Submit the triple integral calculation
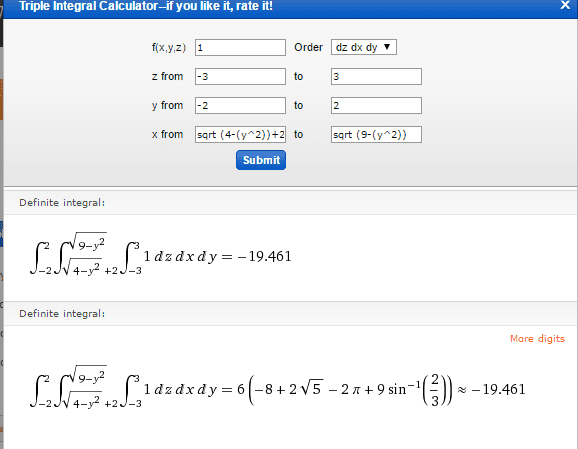The height and width of the screenshot is (449, 578). pyautogui.click(x=261, y=160)
